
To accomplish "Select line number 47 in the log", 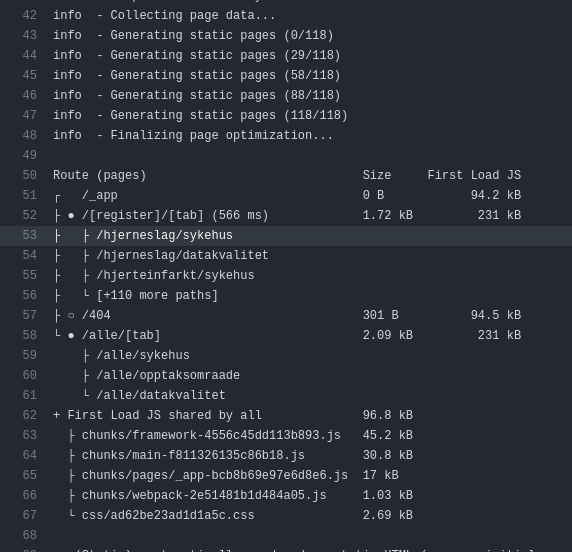I will [30, 115].
